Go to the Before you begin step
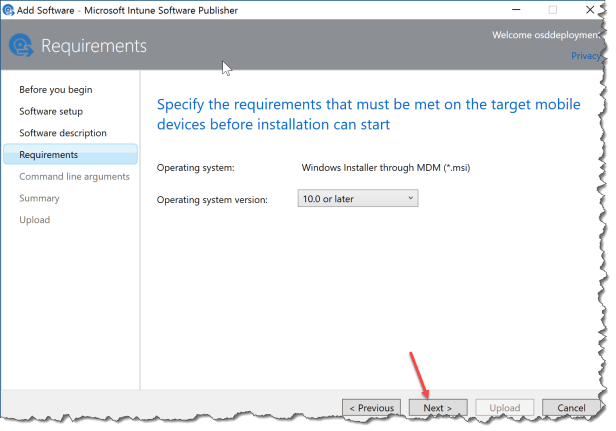Viewport: 616px width, 431px height. tap(55, 90)
